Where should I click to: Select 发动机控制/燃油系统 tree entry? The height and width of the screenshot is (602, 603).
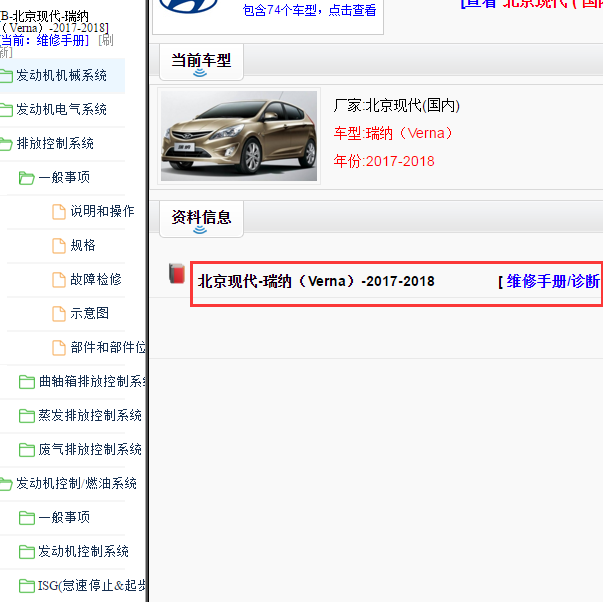[x=76, y=483]
